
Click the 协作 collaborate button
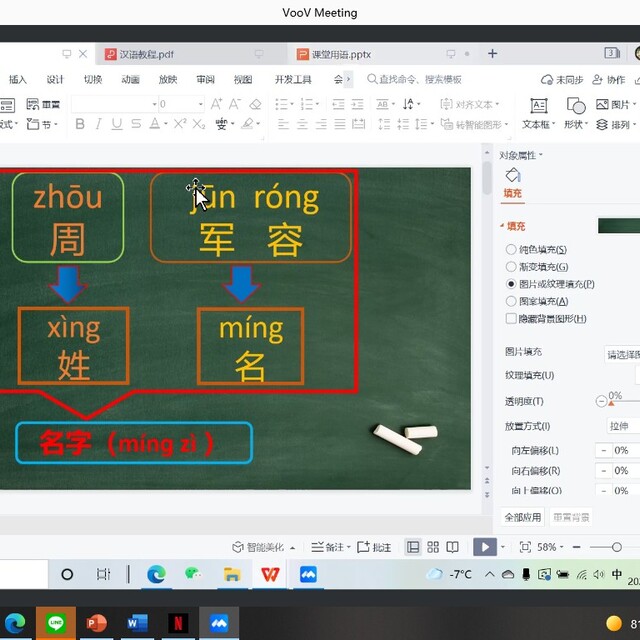click(609, 80)
